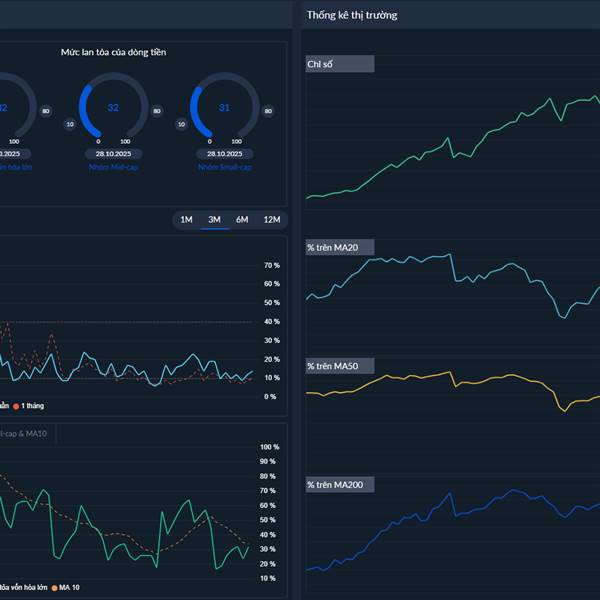Switch chart range to 3M
Viewport: 600px width, 600px height.
(214, 220)
